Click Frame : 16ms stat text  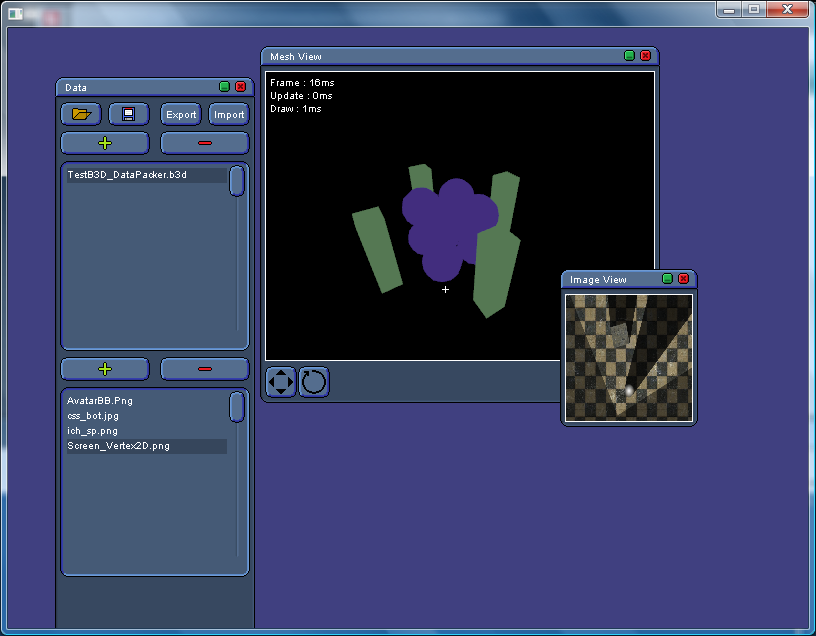pyautogui.click(x=302, y=83)
